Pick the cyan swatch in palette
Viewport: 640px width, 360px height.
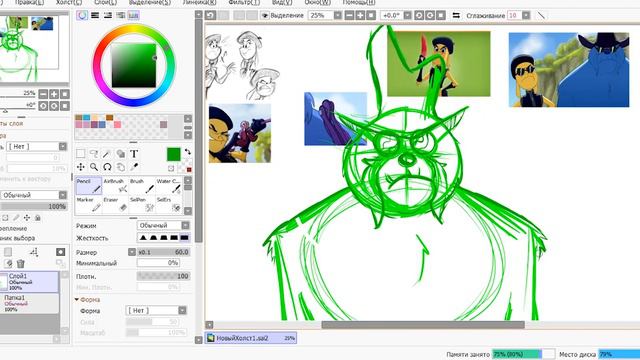(x=86, y=118)
